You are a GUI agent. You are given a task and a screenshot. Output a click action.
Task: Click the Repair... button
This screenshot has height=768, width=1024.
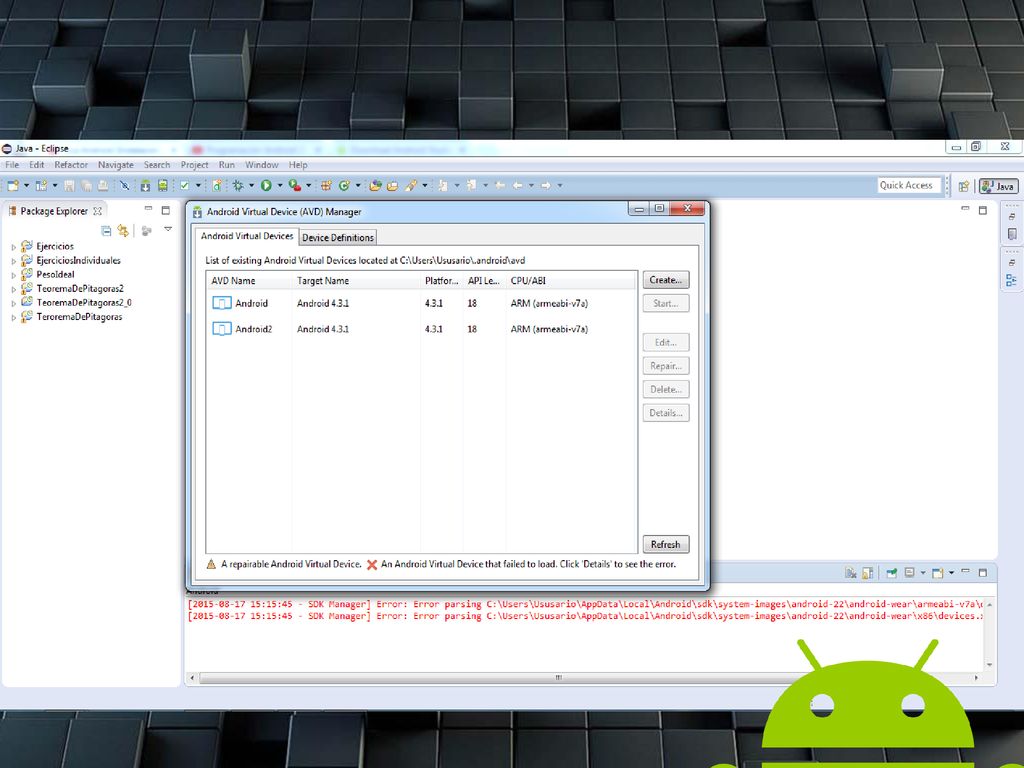pyautogui.click(x=665, y=366)
